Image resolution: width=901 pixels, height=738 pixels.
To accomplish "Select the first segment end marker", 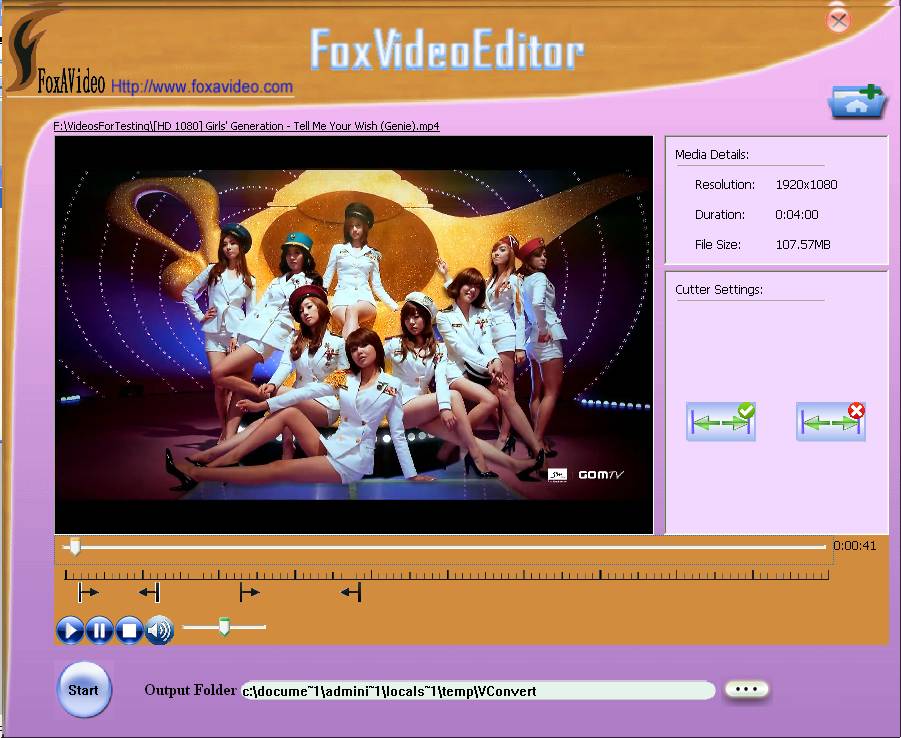I will pyautogui.click(x=149, y=592).
